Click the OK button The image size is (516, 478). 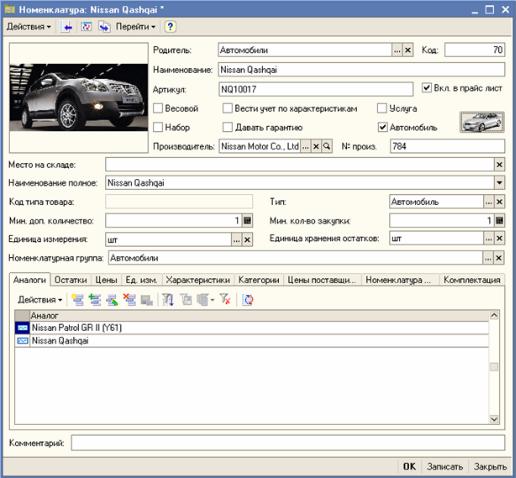pos(409,466)
